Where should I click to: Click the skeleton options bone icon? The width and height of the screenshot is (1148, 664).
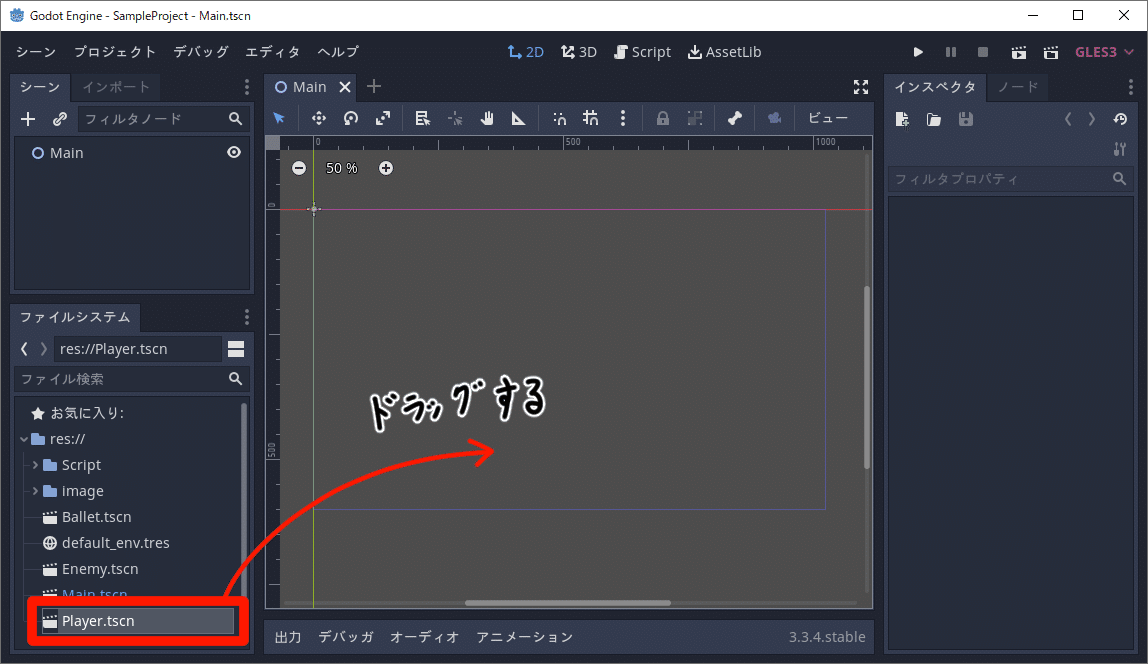click(x=735, y=118)
